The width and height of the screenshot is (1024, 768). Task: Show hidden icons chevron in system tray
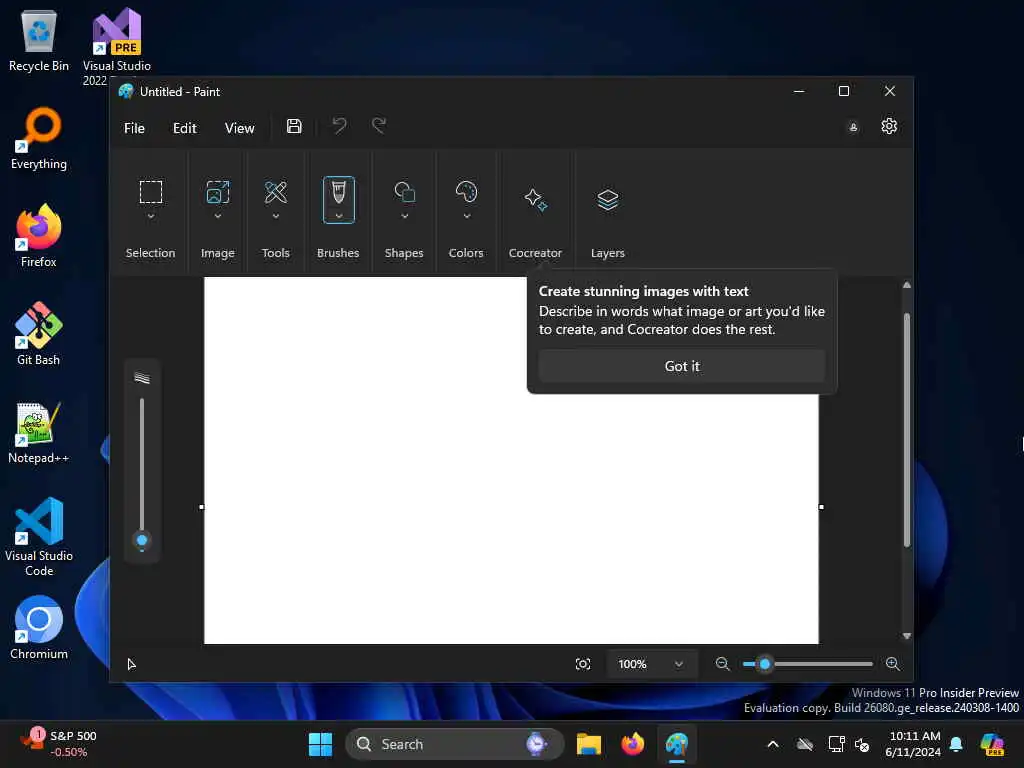(x=773, y=744)
